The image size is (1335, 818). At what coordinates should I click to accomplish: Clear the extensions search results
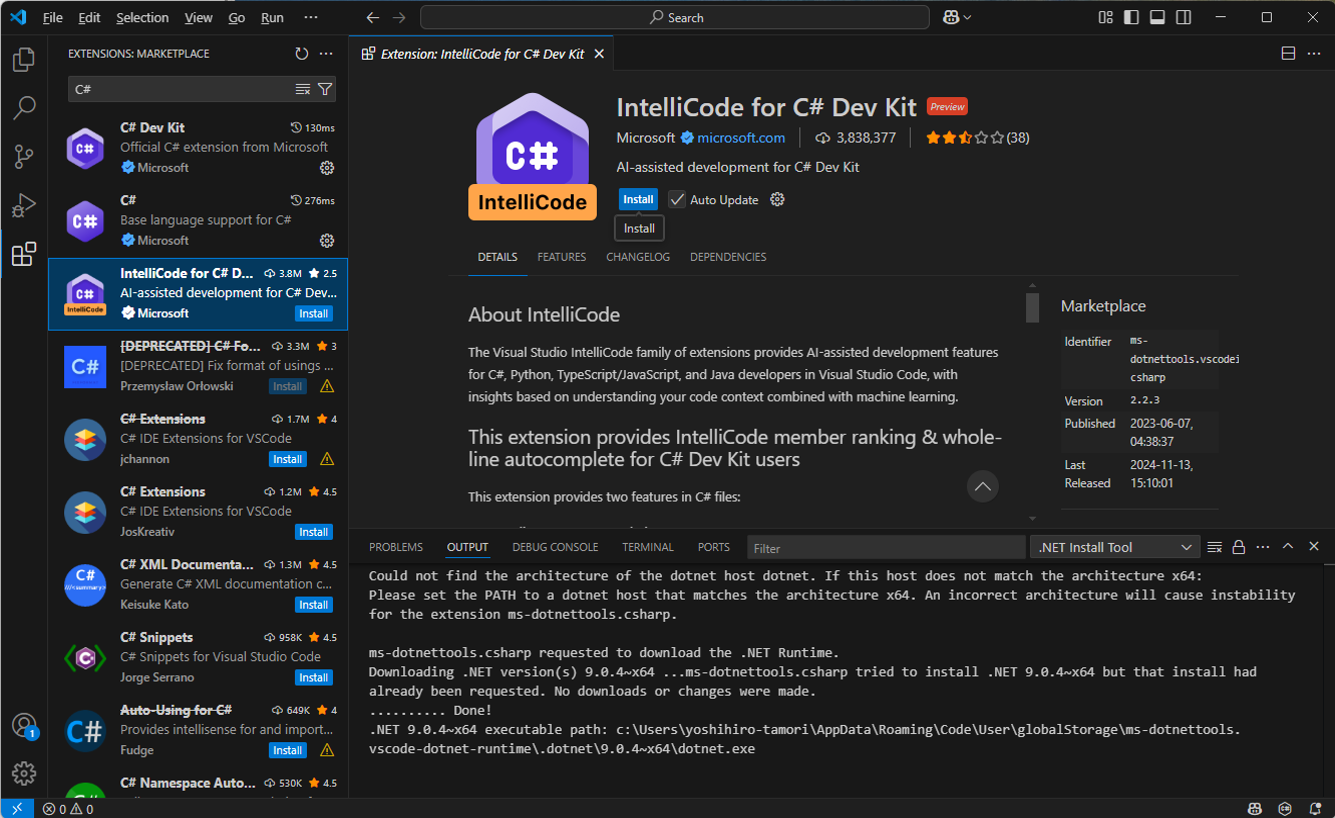point(303,89)
